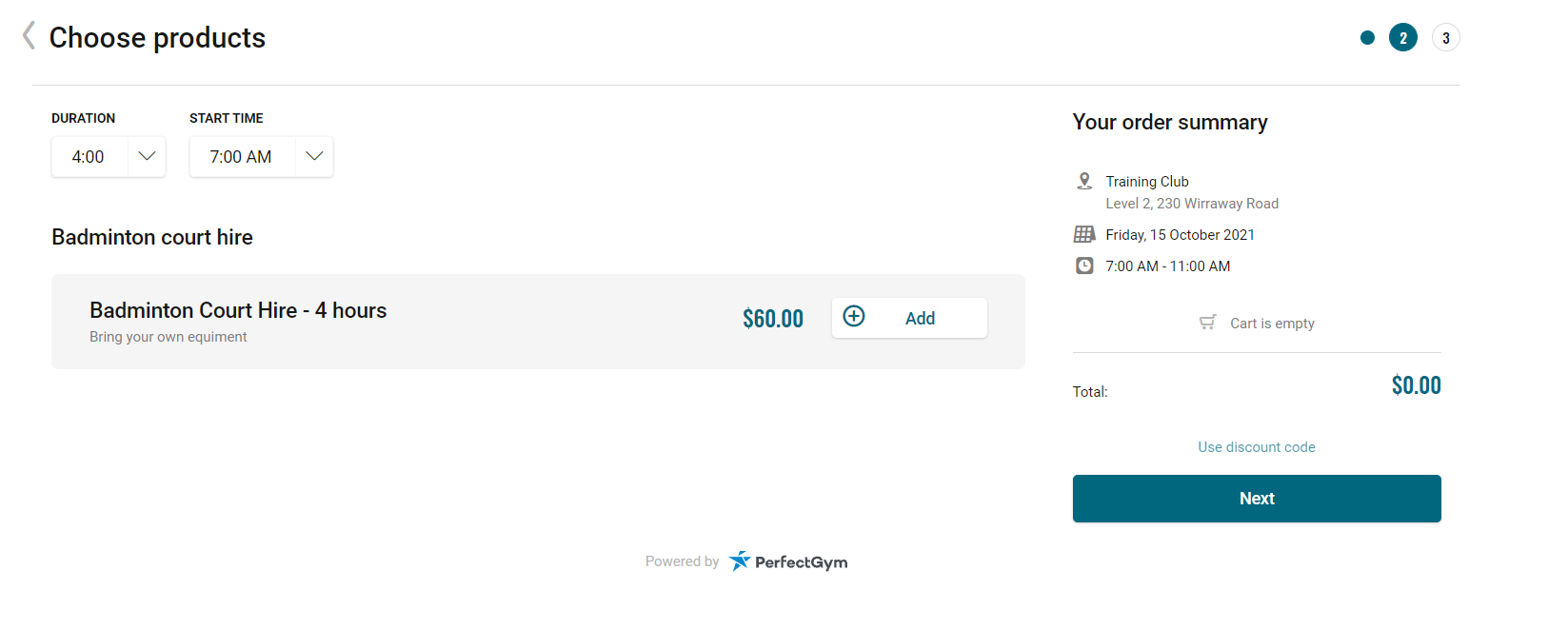Click the Badminton Court Hire - 4 hours title
The width and height of the screenshot is (1568, 629).
(238, 310)
